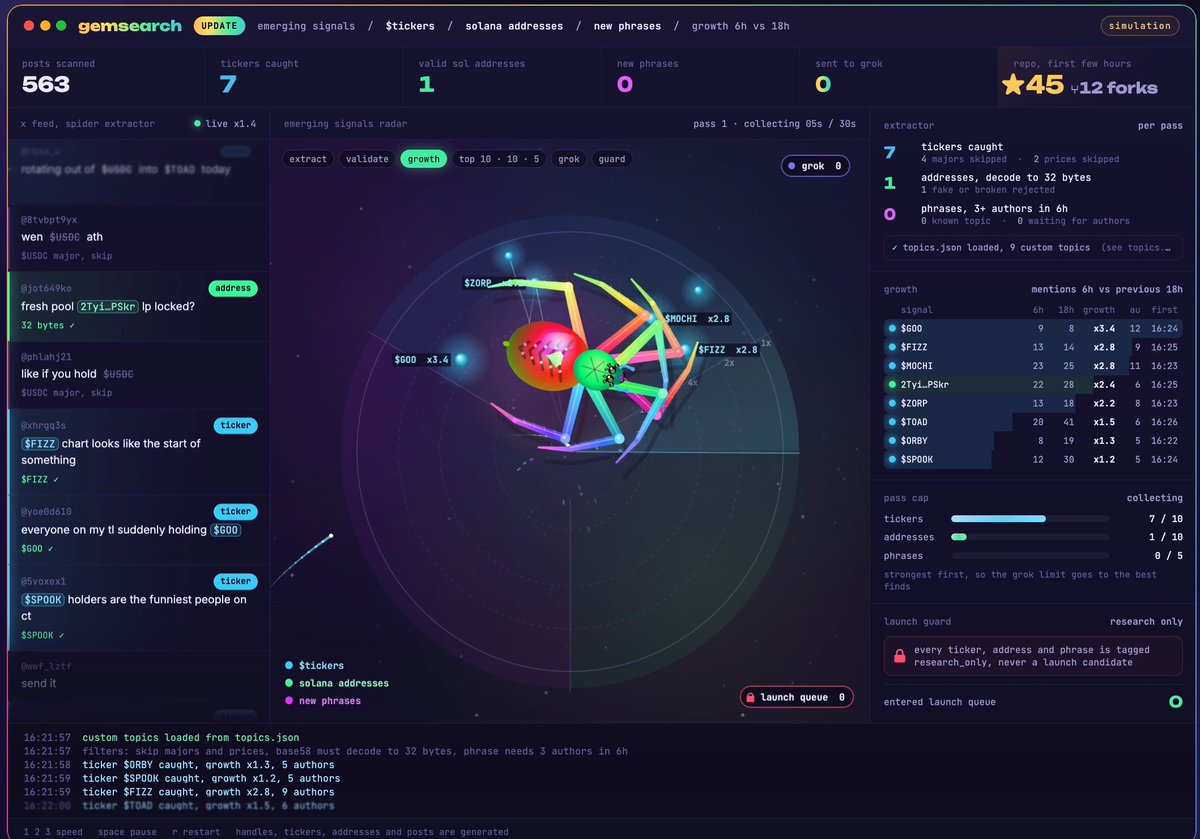This screenshot has height=839, width=1200.
Task: Select the $ORBY row in the growth table
Action: click(x=1034, y=440)
